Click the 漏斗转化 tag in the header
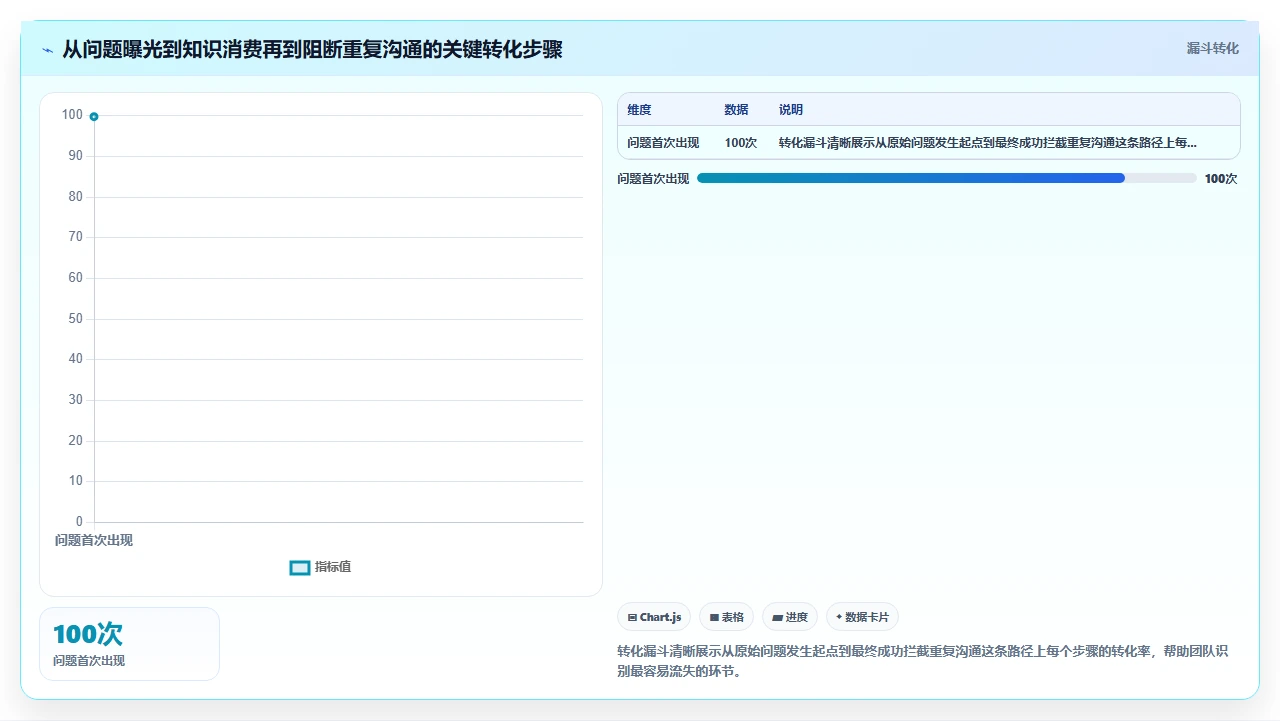1280x721 pixels. (1212, 48)
